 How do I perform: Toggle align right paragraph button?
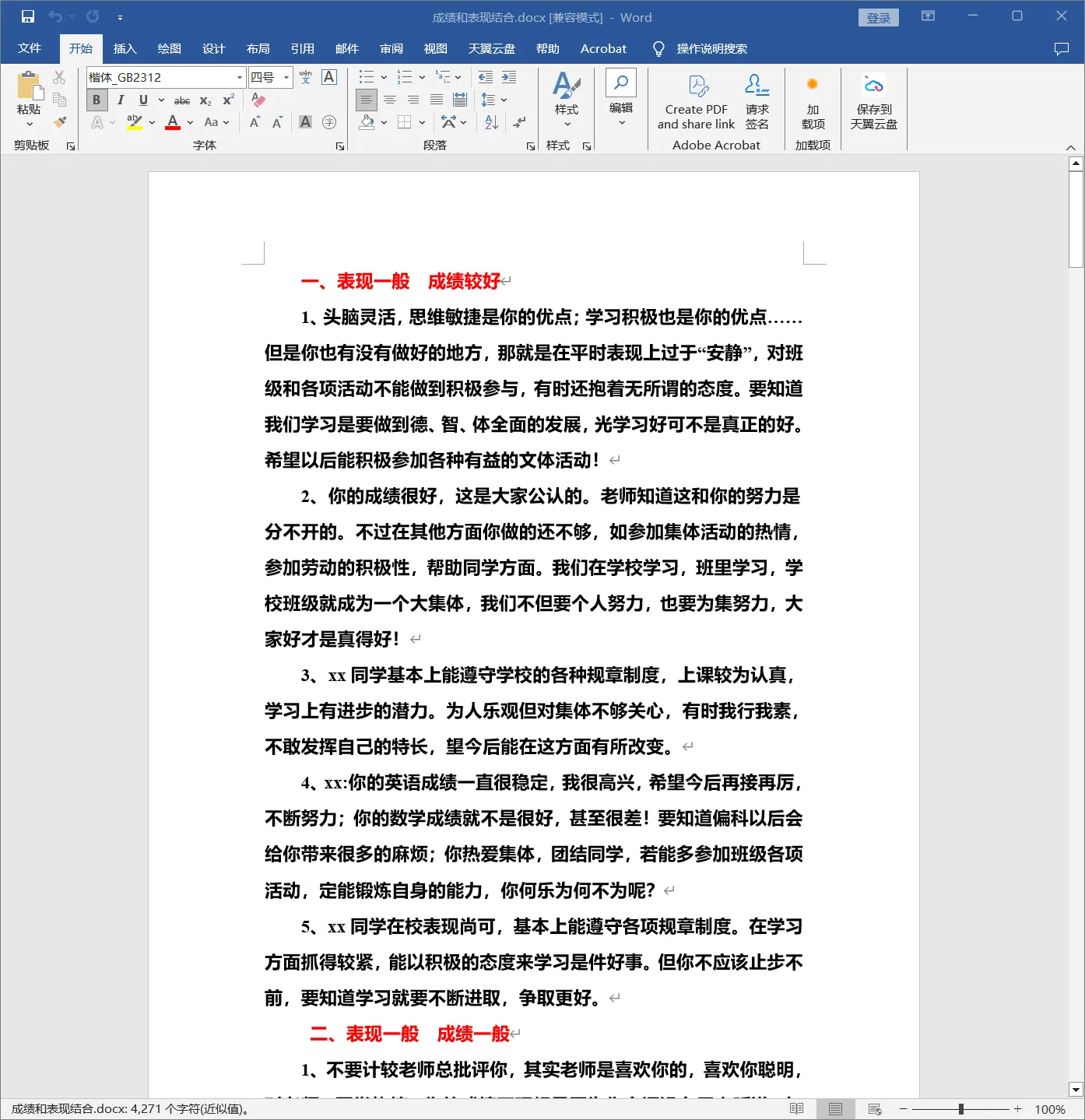pos(413,100)
